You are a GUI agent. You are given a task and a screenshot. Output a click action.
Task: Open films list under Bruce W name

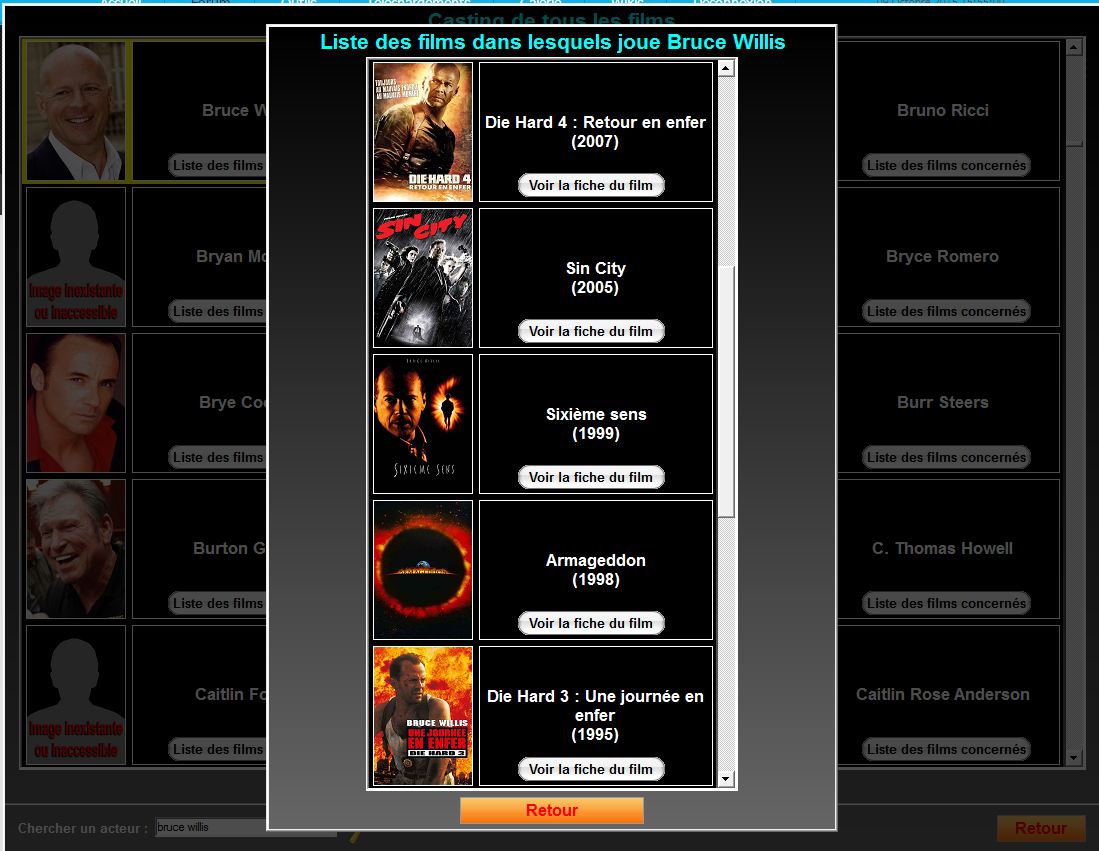(x=217, y=165)
